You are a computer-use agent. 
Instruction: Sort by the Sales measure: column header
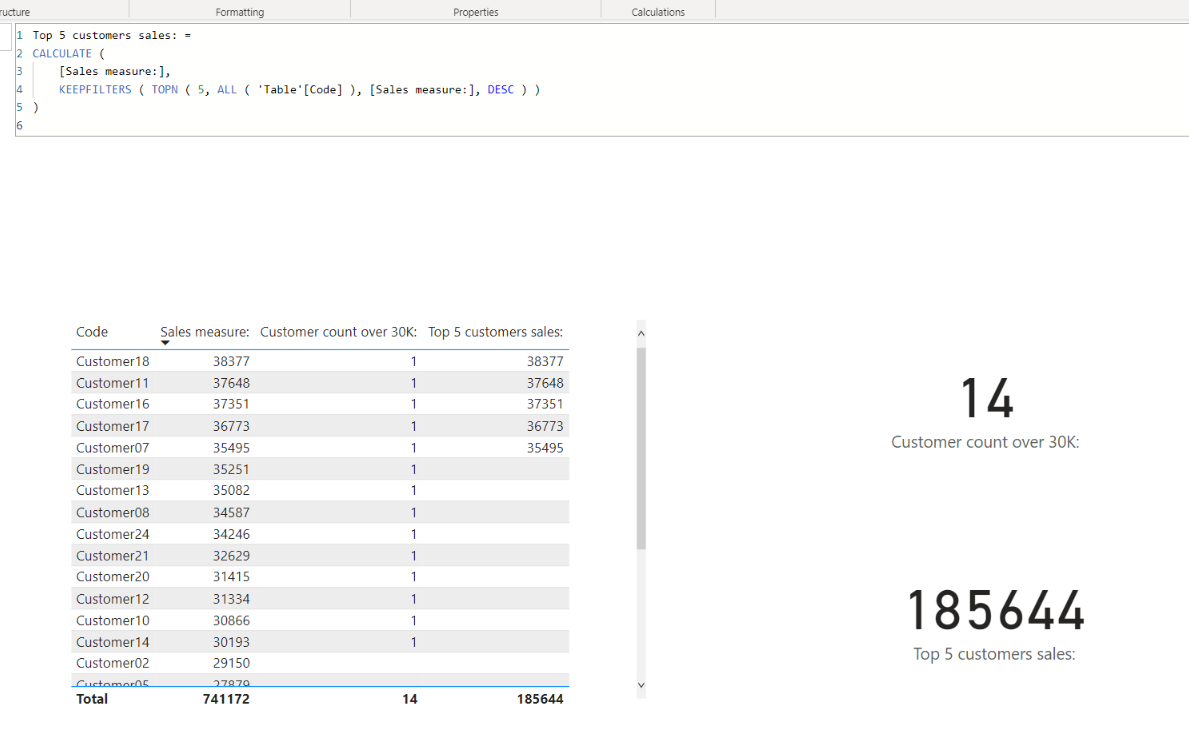205,332
